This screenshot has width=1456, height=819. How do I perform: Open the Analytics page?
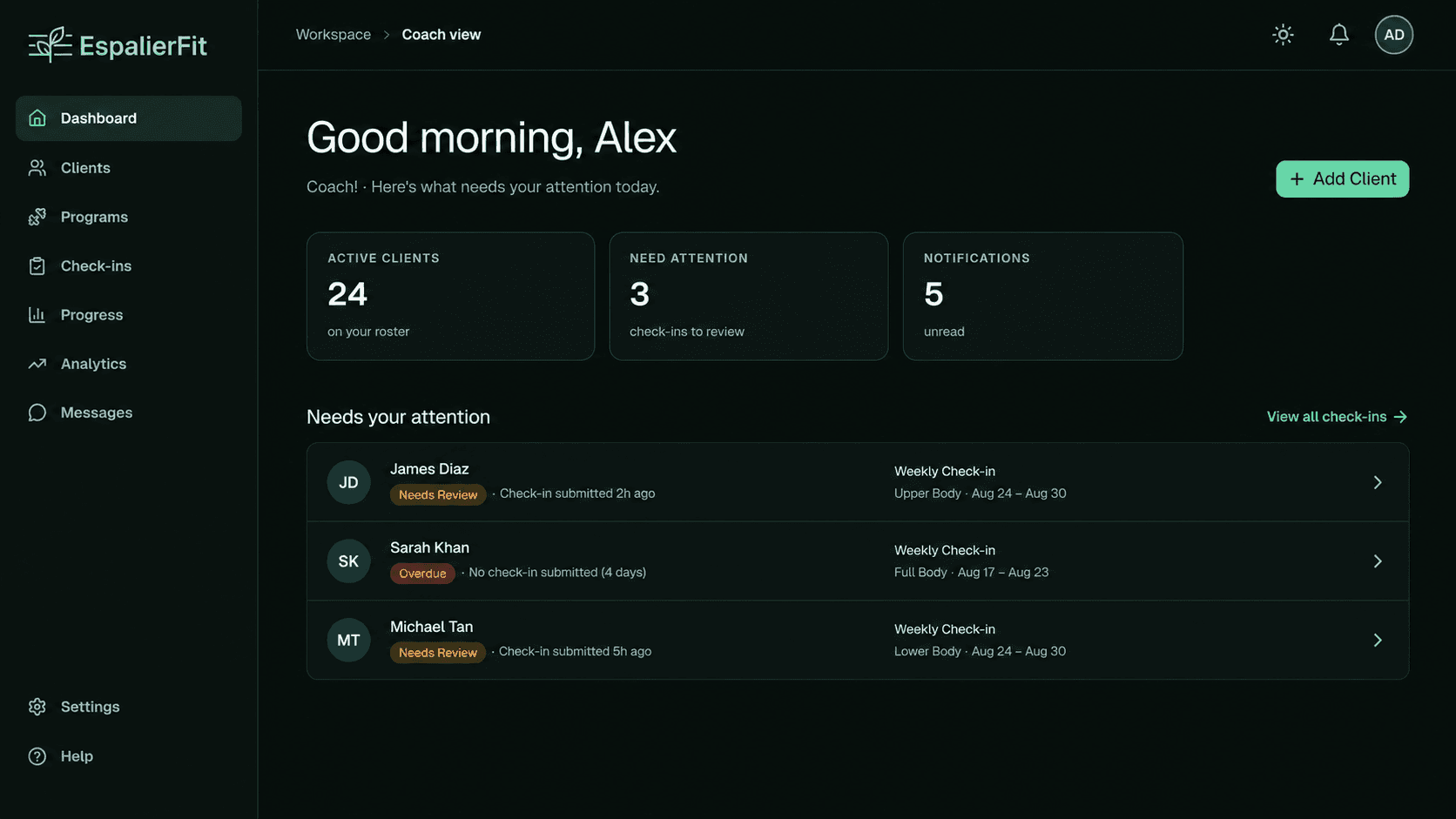click(129, 364)
